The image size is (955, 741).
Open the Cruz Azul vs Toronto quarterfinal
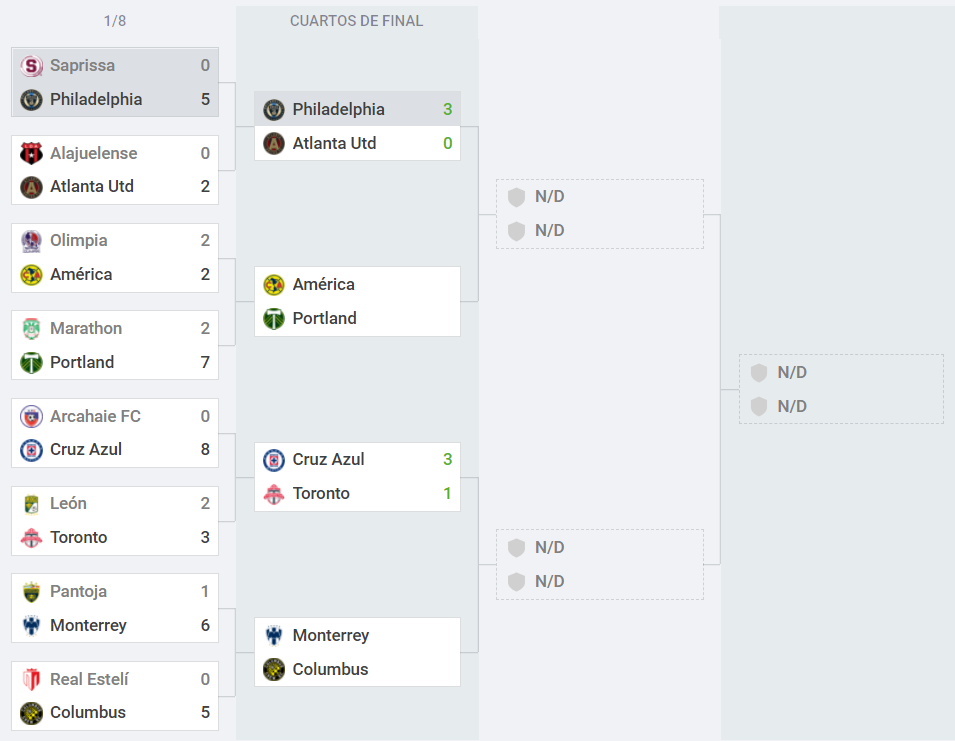click(357, 477)
